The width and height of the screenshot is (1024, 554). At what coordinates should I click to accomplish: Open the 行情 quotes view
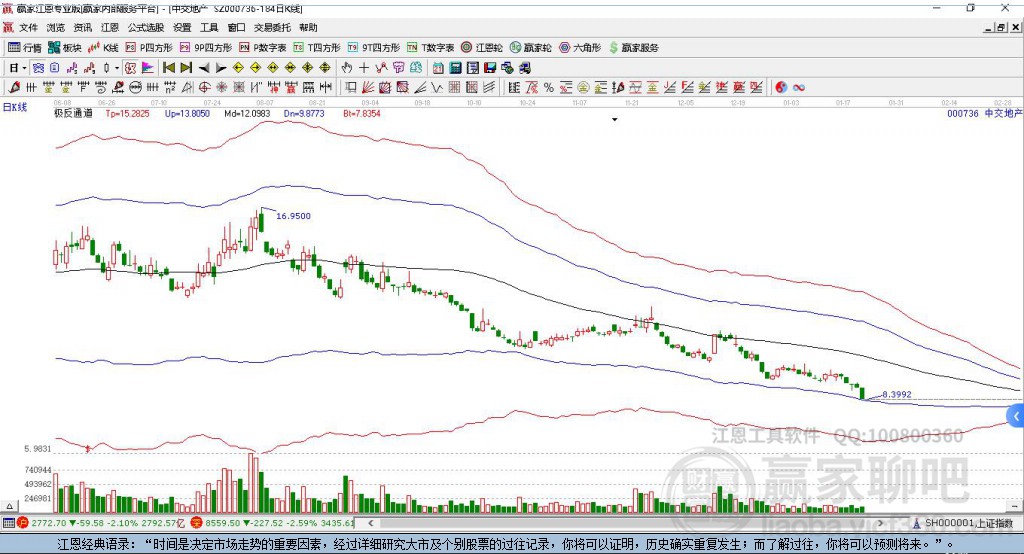[x=24, y=48]
